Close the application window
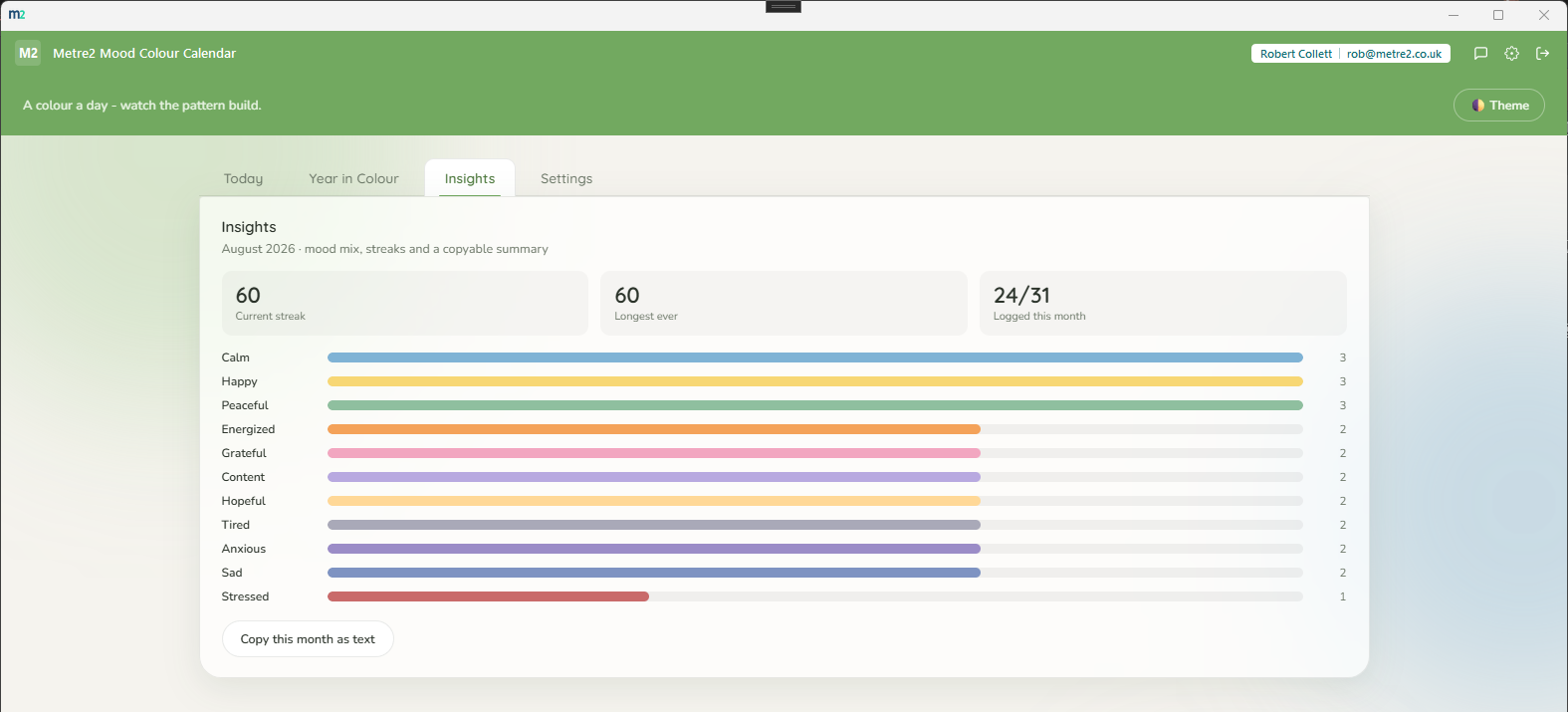Viewport: 1568px width, 712px height. [x=1544, y=15]
